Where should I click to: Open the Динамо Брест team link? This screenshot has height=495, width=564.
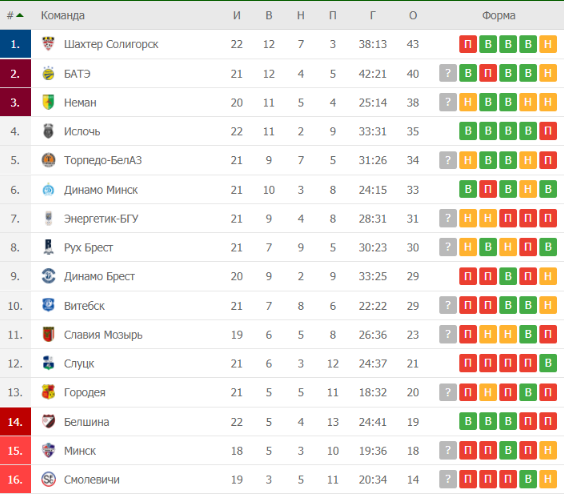(x=99, y=276)
